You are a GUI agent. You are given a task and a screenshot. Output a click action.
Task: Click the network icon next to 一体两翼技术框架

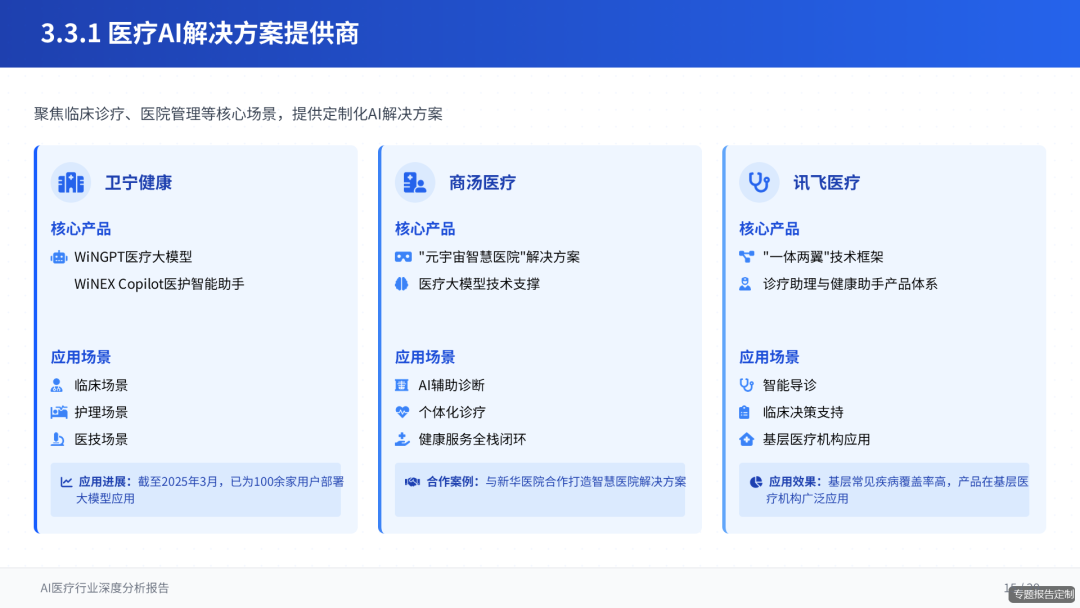point(746,256)
